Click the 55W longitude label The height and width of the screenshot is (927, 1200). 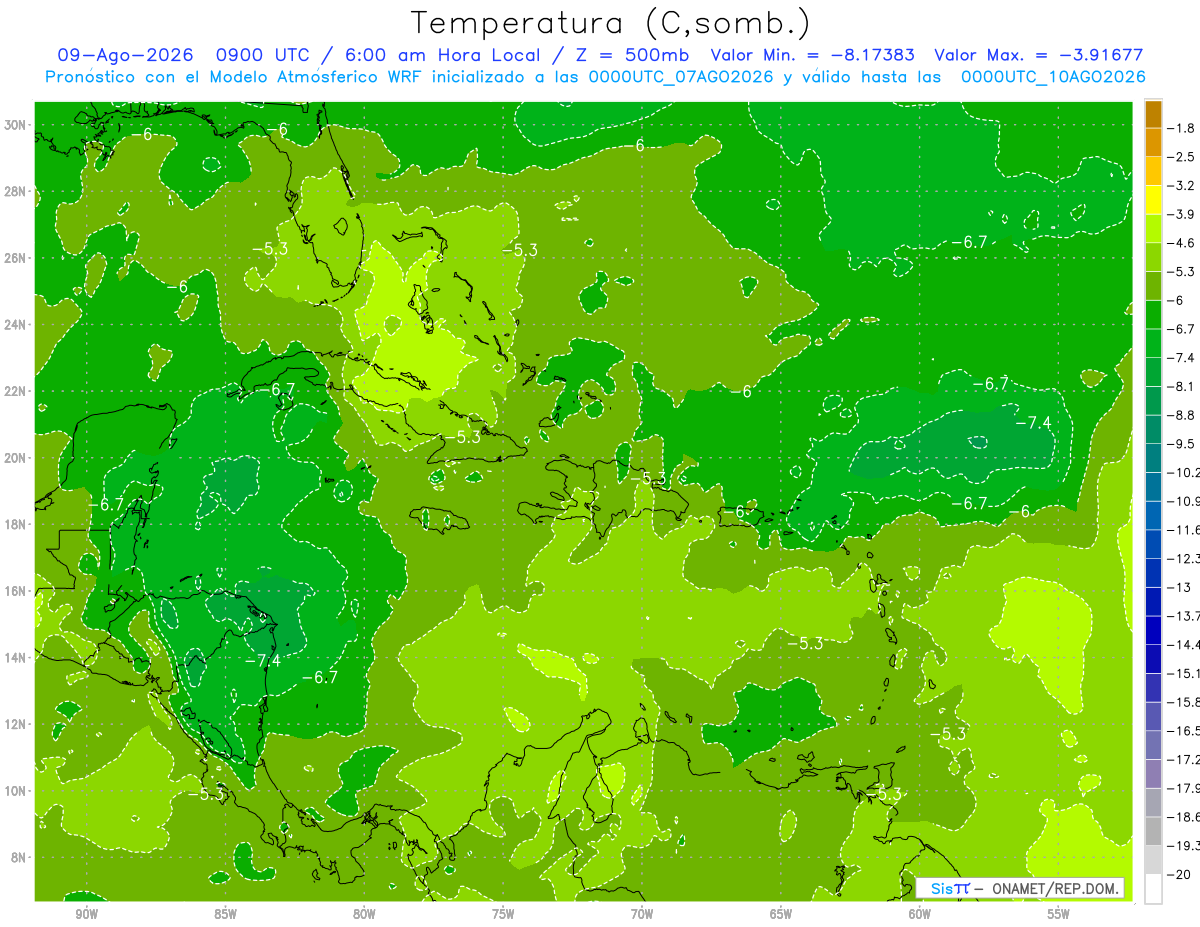[x=1059, y=914]
